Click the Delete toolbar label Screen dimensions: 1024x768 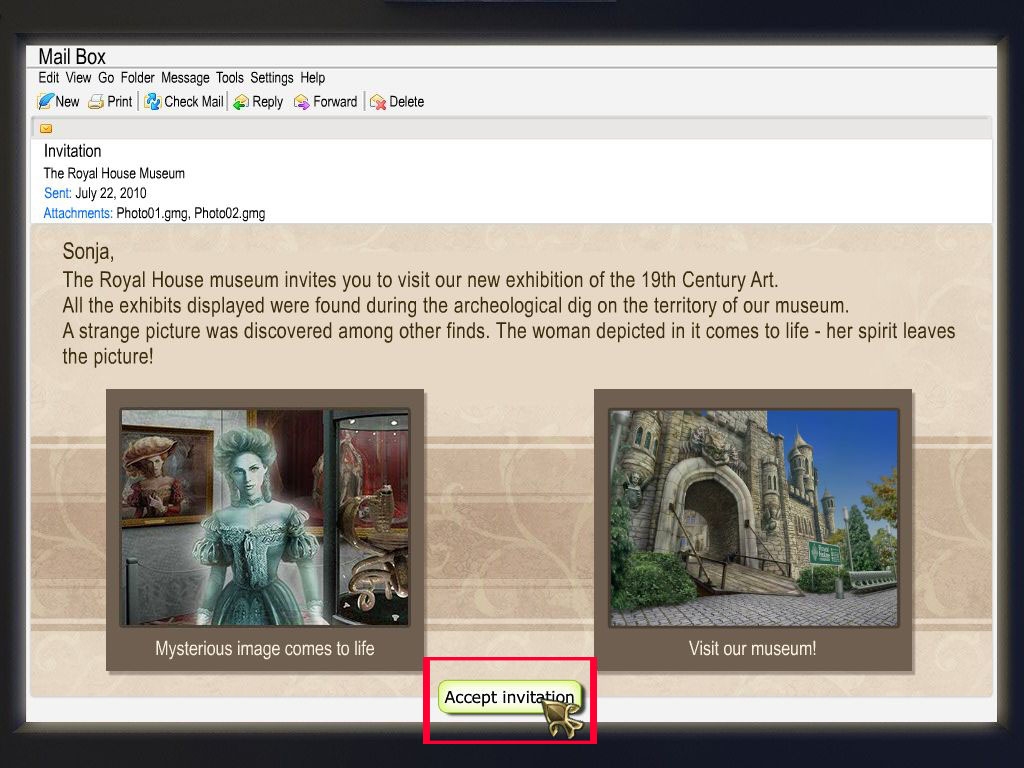407,102
